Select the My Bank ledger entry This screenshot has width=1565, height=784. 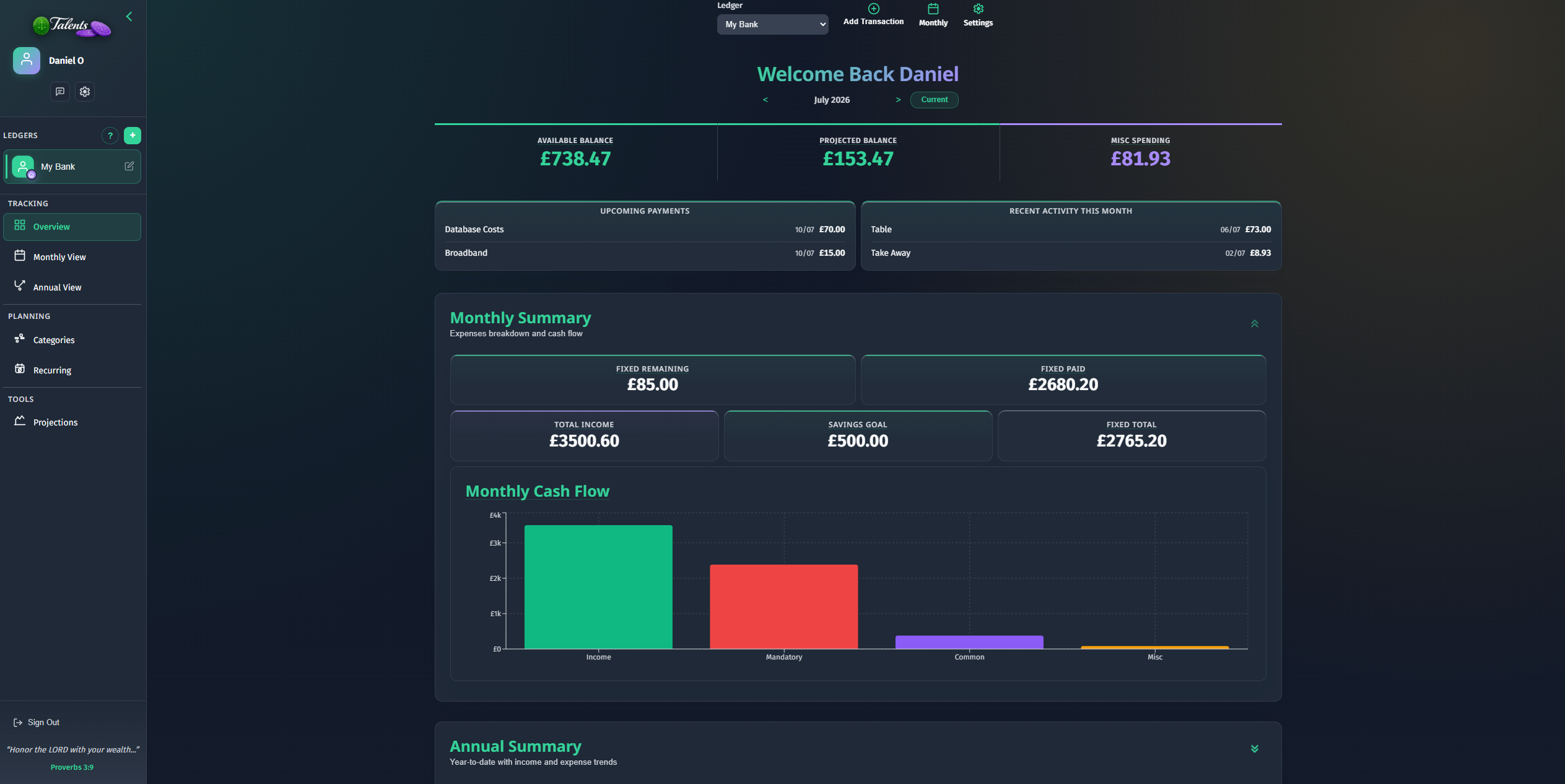pyautogui.click(x=72, y=167)
